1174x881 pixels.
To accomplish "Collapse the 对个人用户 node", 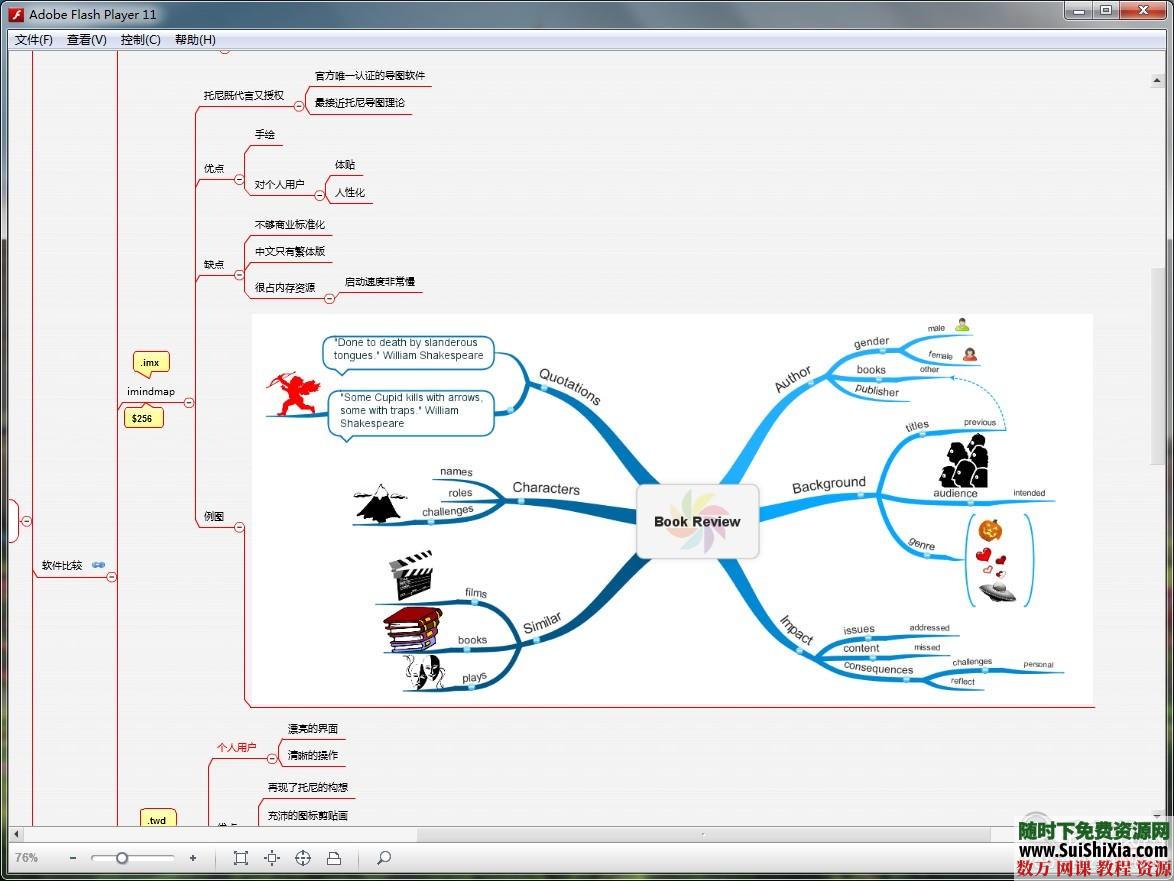I will [319, 195].
